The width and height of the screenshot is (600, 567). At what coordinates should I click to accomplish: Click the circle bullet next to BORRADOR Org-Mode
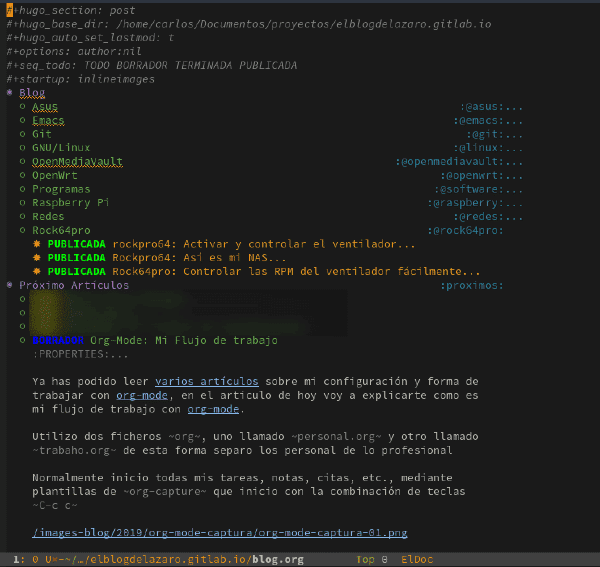tap(23, 340)
